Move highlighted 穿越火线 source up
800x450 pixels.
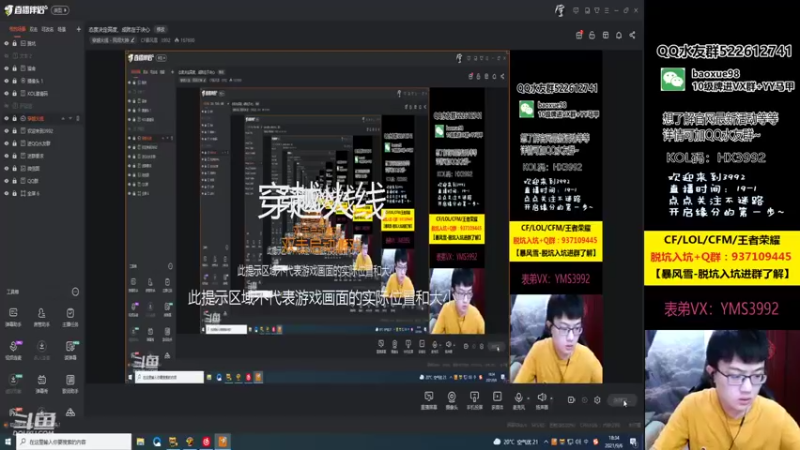pyautogui.click(x=63, y=118)
